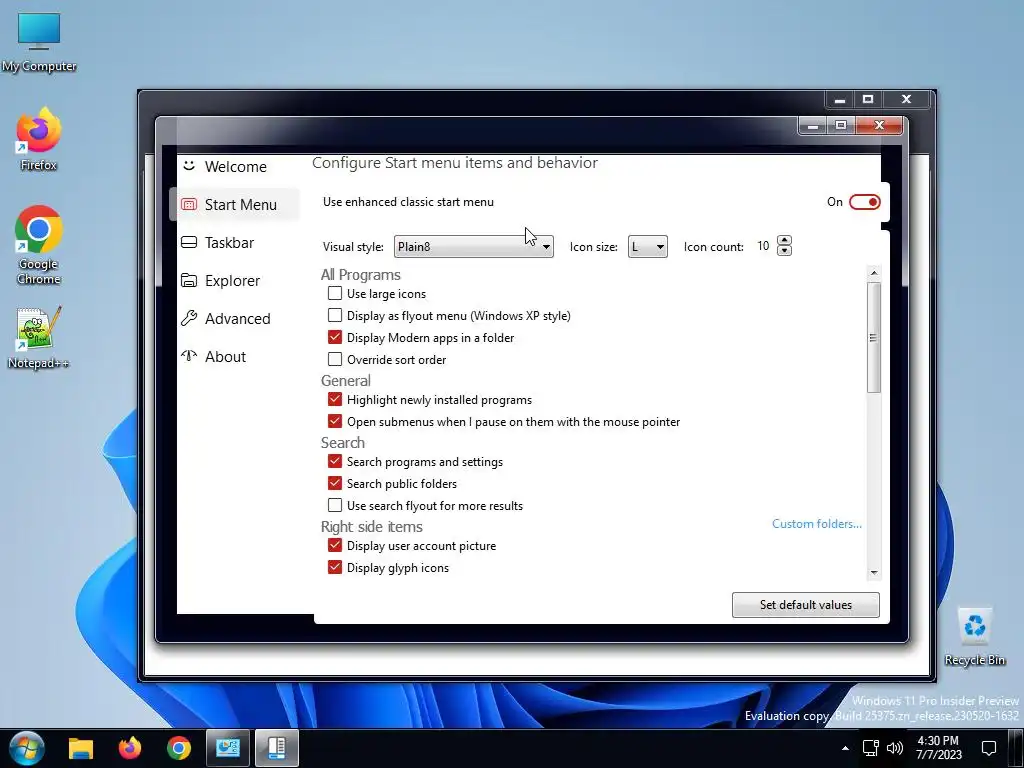The width and height of the screenshot is (1024, 768).
Task: Check Override sort order
Action: tap(334, 359)
